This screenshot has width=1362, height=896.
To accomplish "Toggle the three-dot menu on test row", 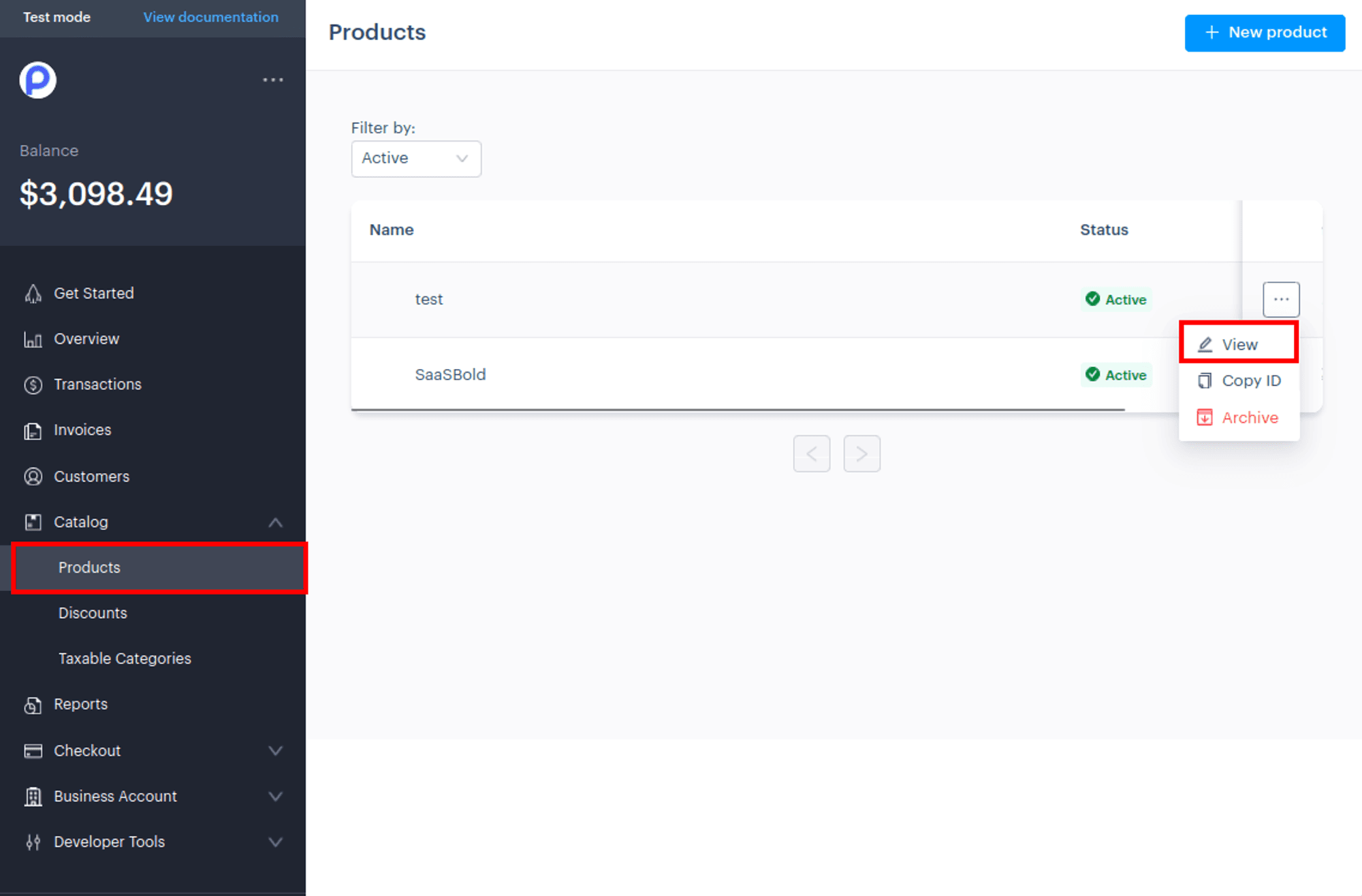I will point(1281,299).
